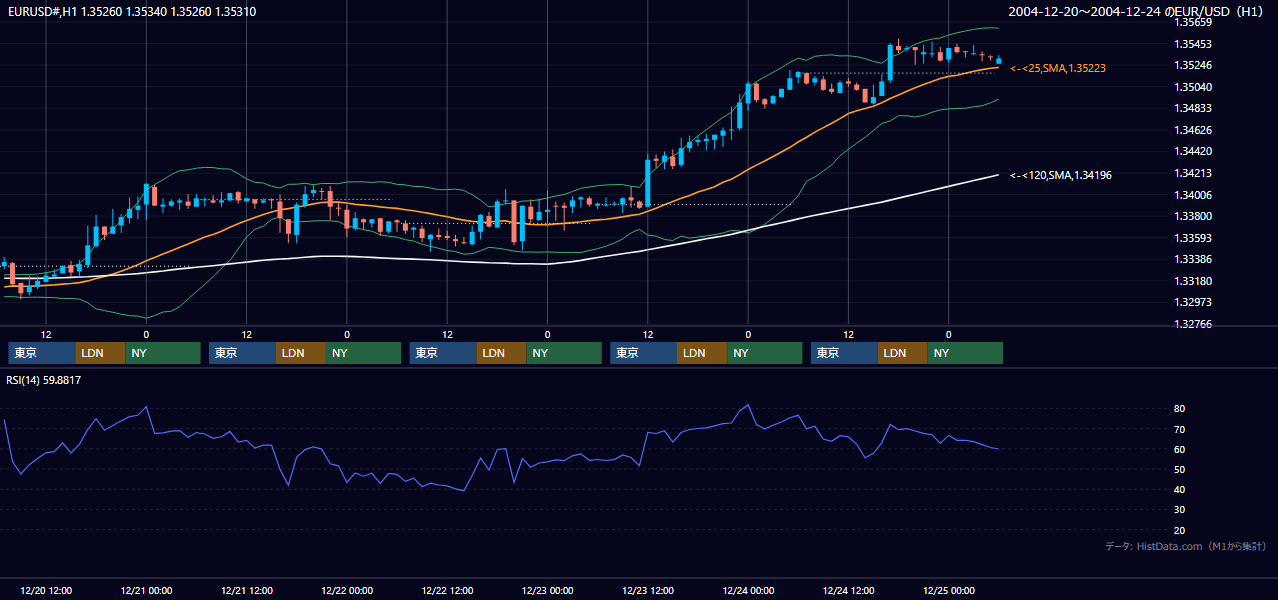The width and height of the screenshot is (1278, 600).
Task: Click price axis label 1.35659
Action: tap(1193, 22)
